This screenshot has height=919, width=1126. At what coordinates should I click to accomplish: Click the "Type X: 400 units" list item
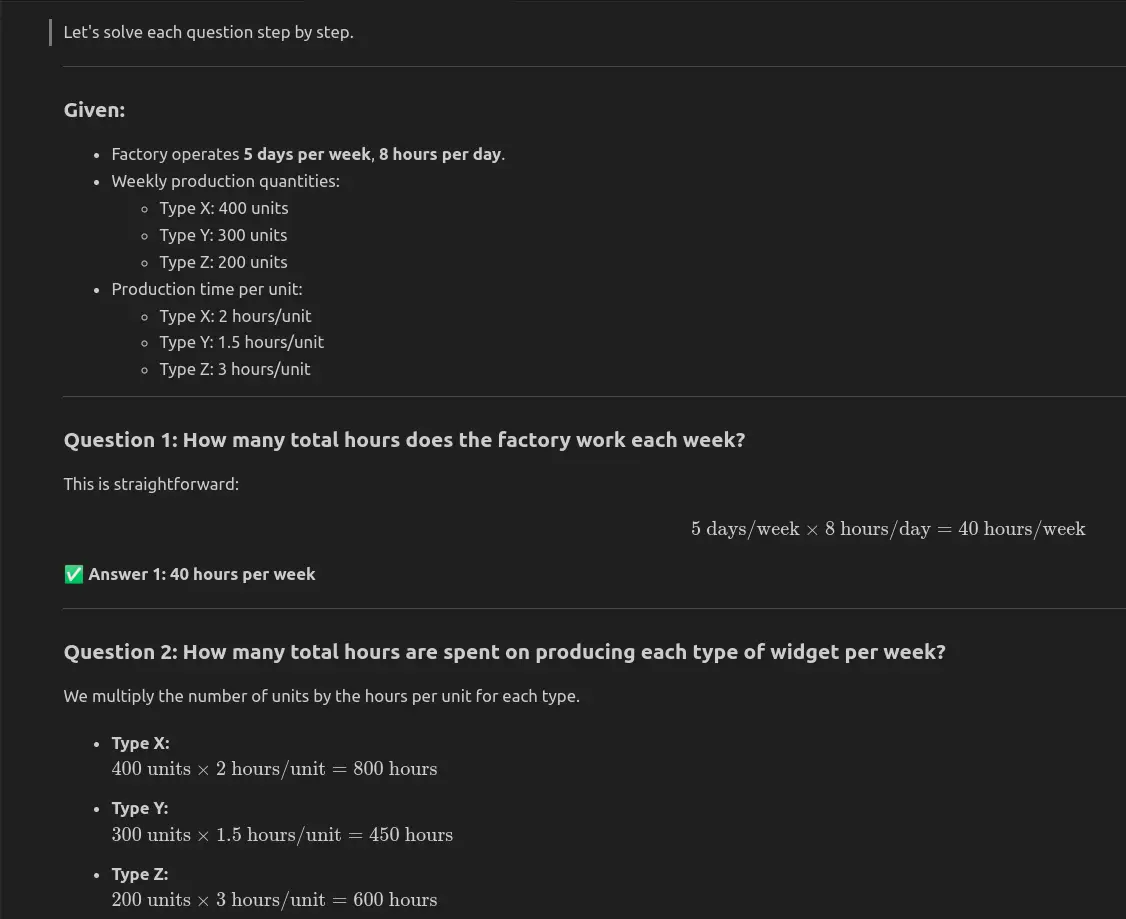point(224,208)
